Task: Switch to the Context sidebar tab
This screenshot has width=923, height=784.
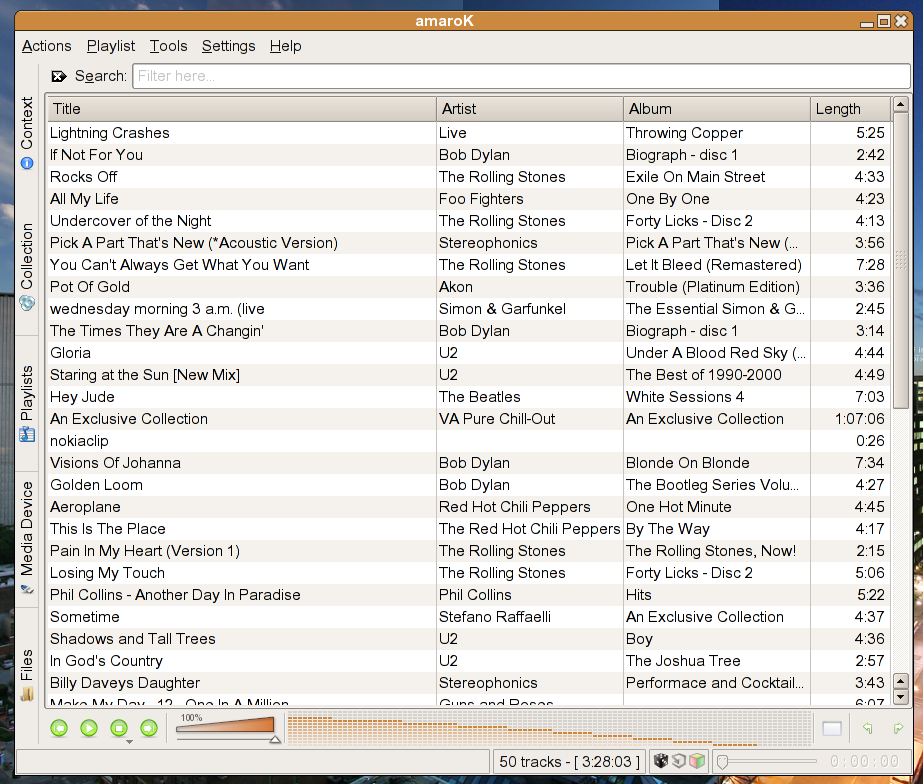Action: (27, 133)
